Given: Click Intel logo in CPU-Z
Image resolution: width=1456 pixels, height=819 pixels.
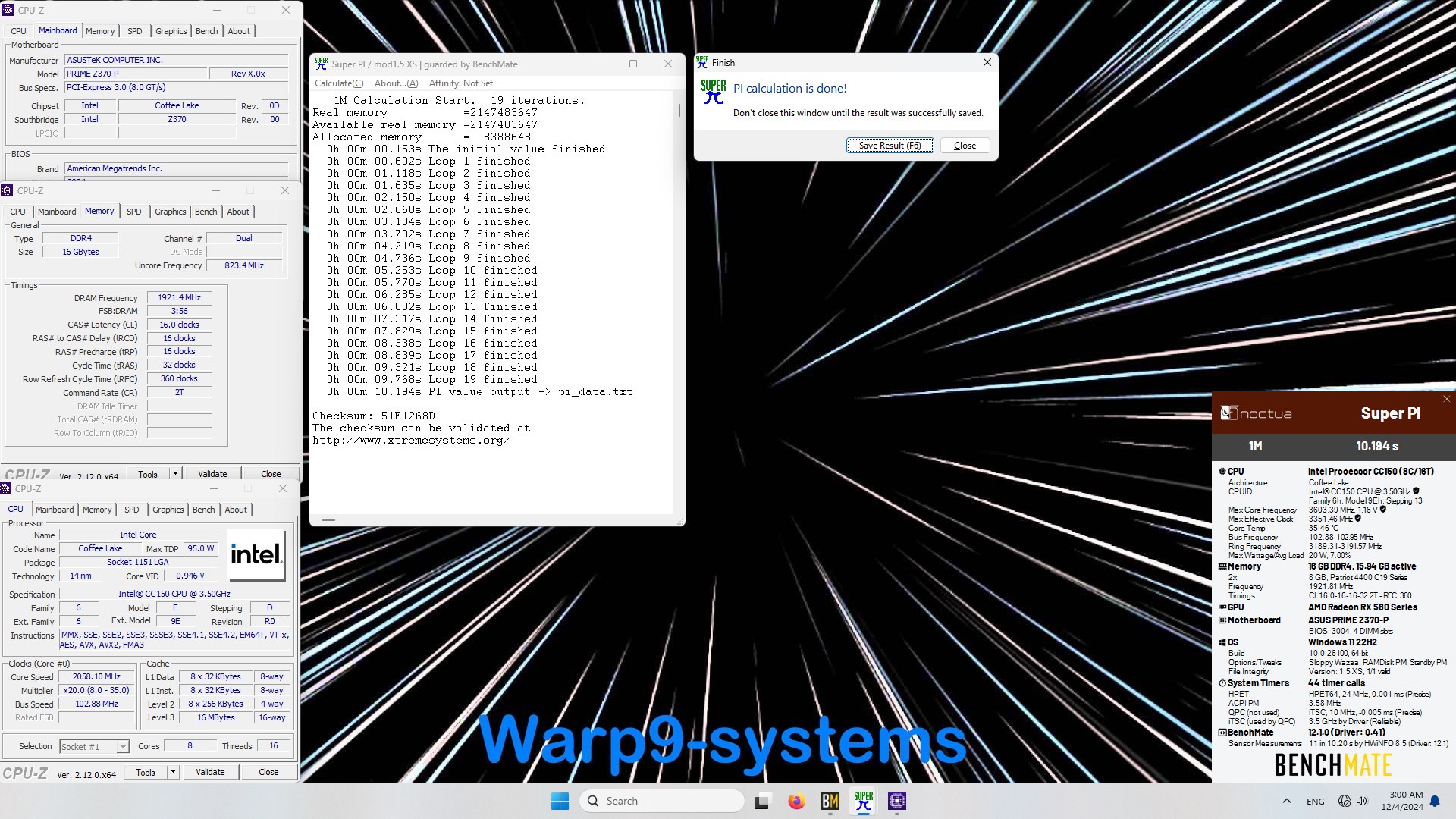Looking at the screenshot, I should 256,554.
